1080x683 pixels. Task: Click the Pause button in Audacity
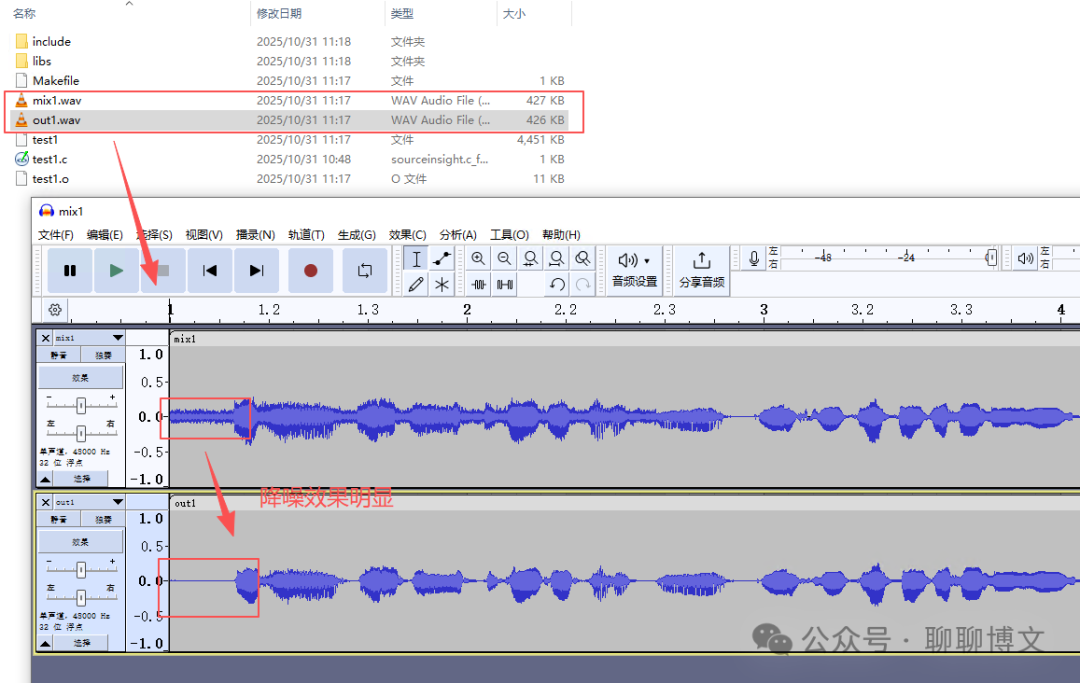pyautogui.click(x=70, y=271)
